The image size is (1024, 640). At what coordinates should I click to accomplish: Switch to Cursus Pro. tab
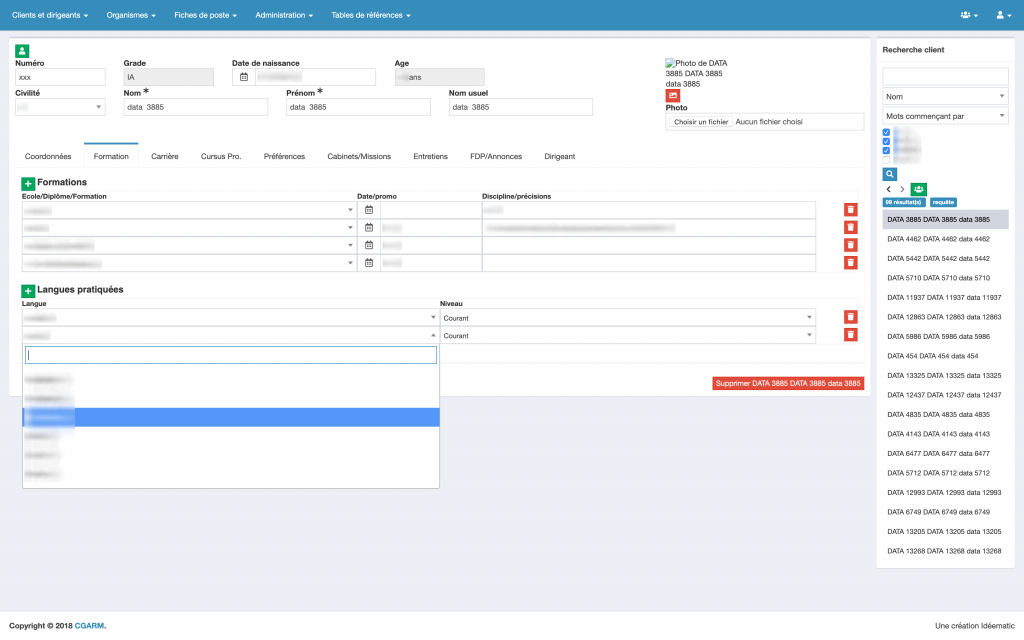[221, 156]
